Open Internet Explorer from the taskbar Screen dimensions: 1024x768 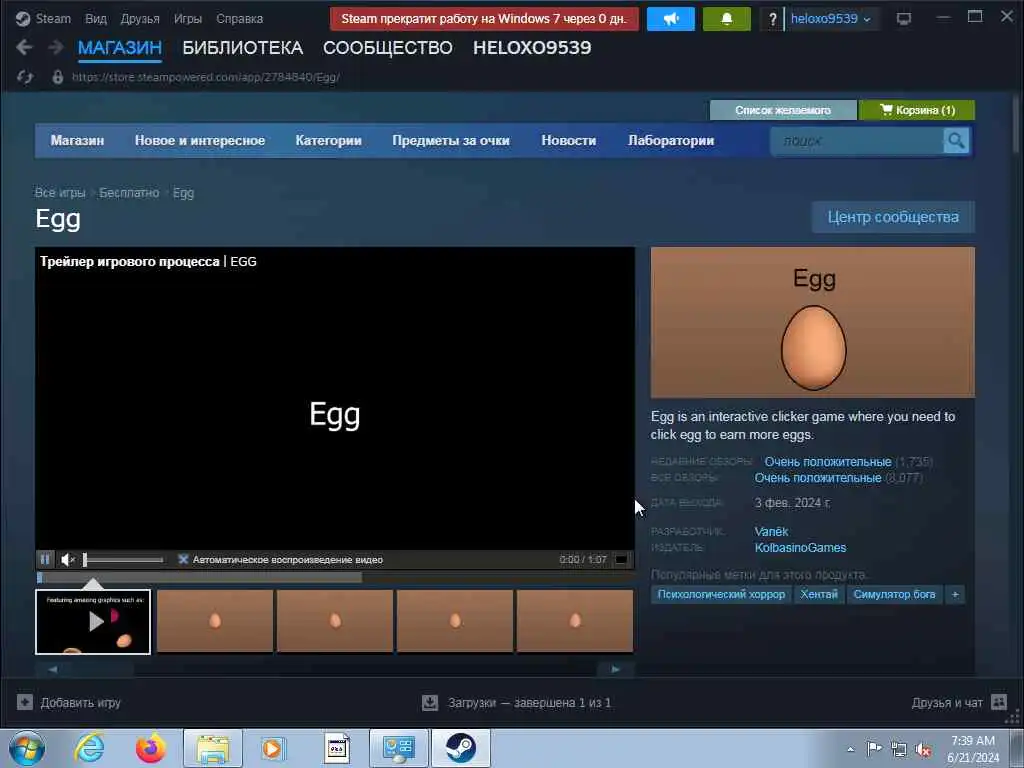pyautogui.click(x=89, y=748)
